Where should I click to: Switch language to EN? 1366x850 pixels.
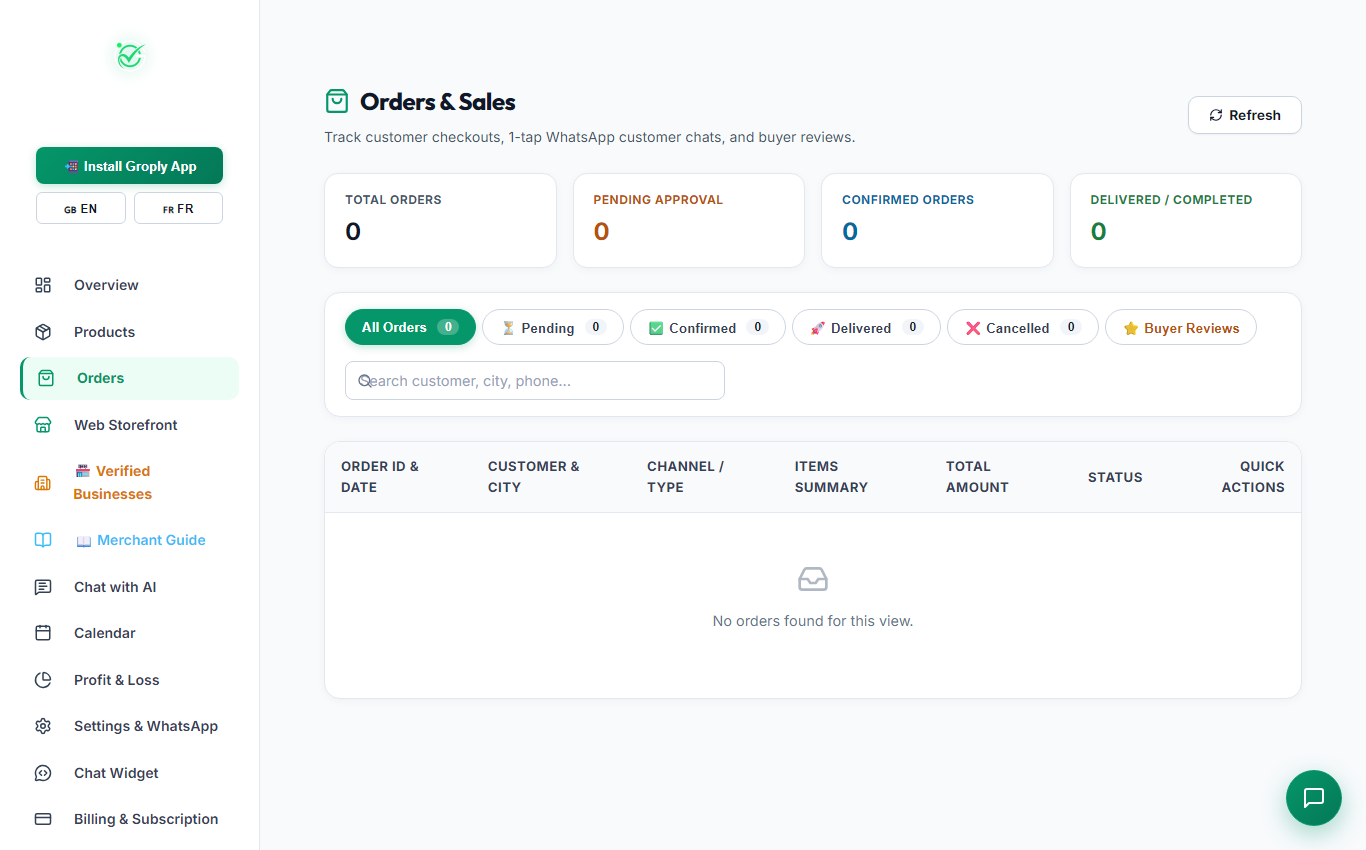coord(81,208)
